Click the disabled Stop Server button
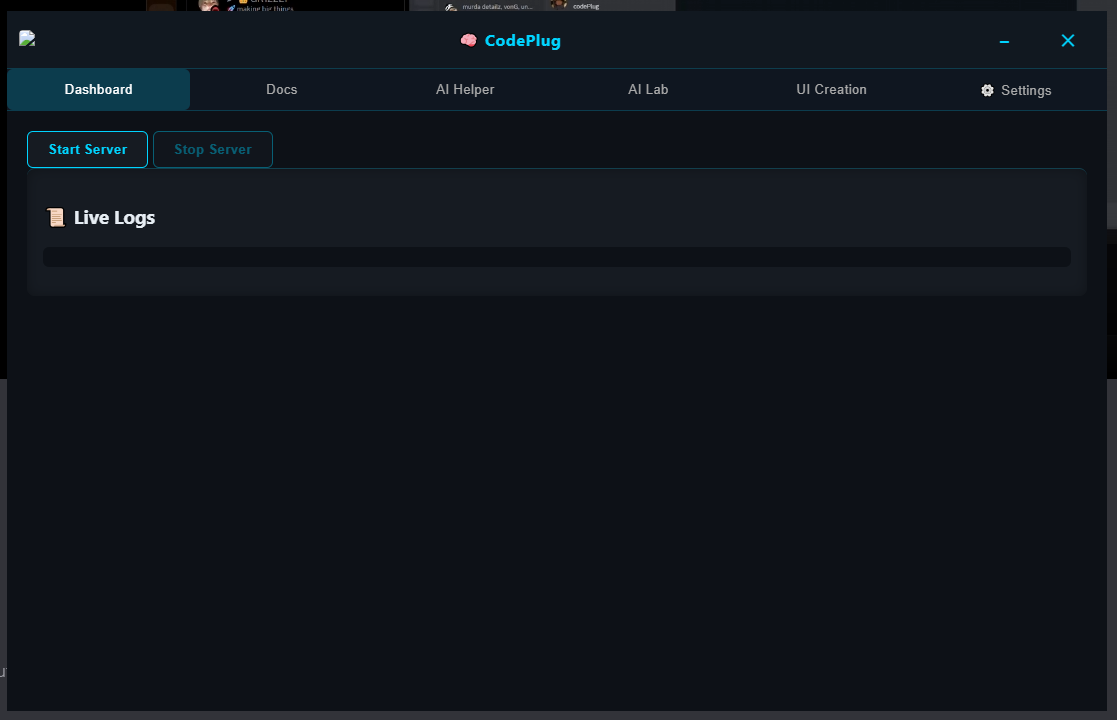 212,149
